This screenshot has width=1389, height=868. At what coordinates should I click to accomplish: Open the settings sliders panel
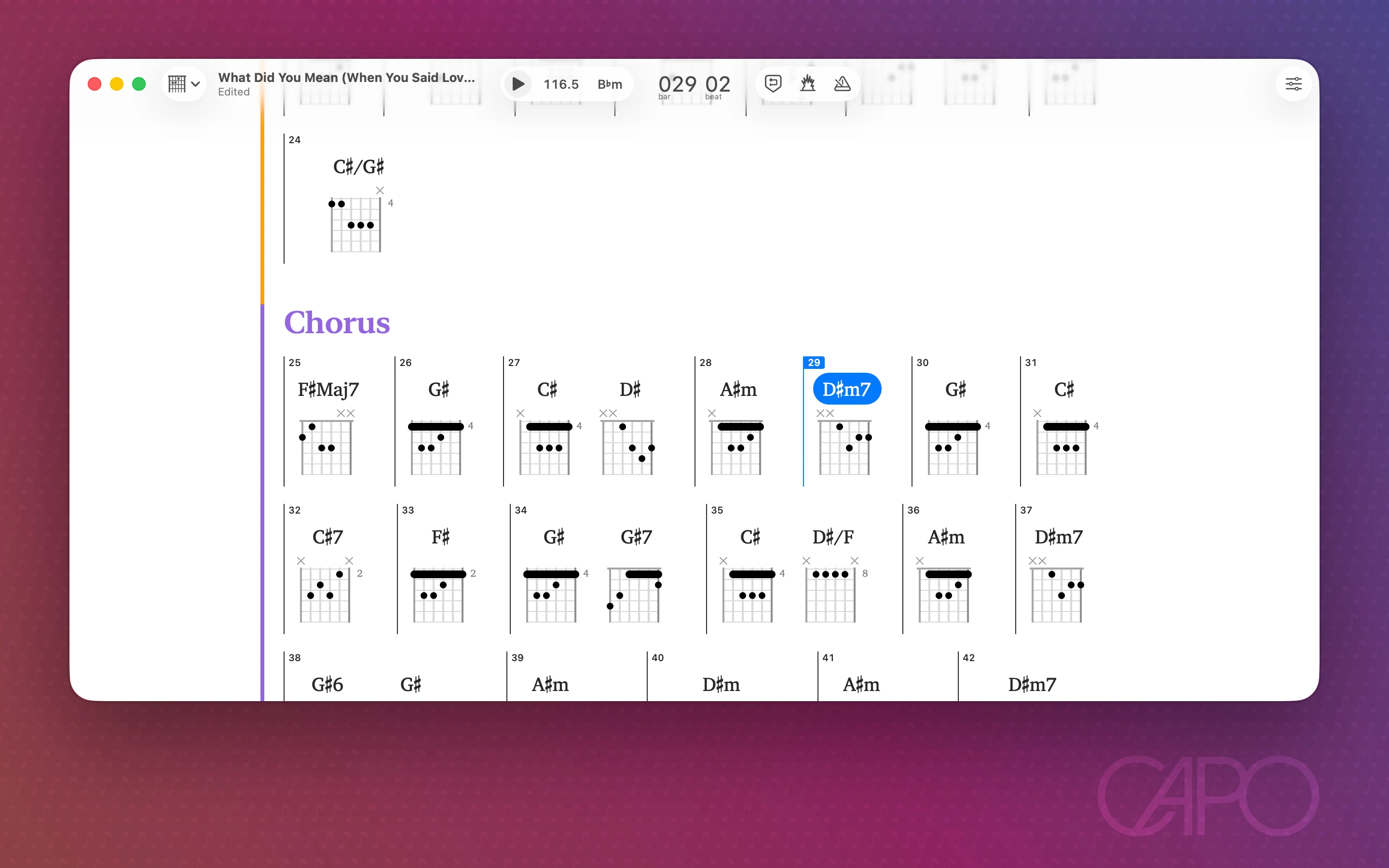[x=1293, y=84]
